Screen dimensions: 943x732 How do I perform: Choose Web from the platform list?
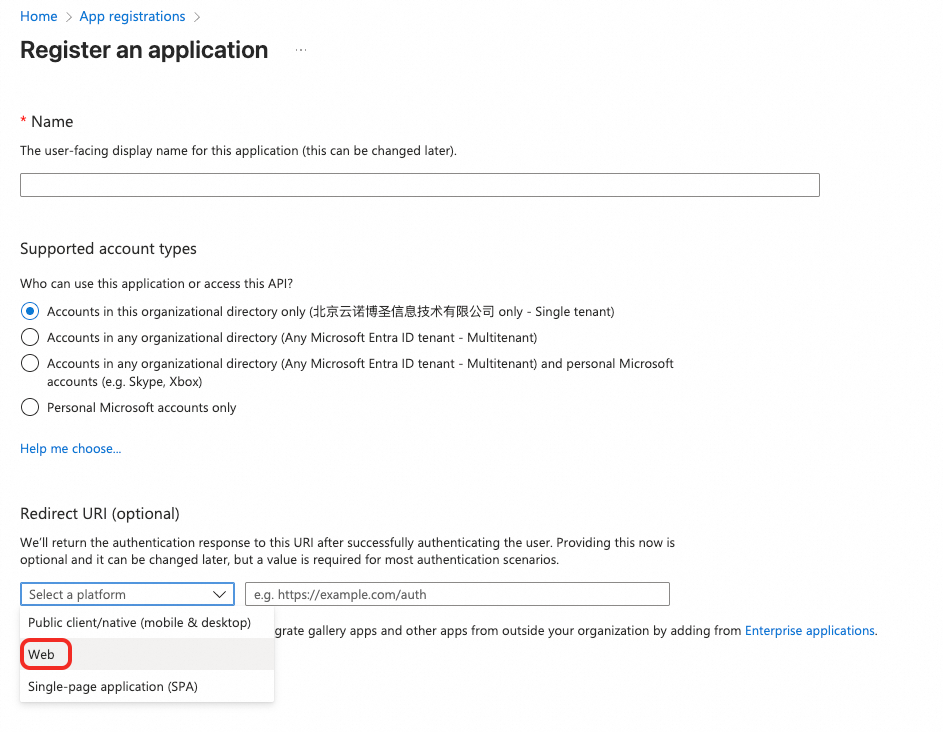[147, 654]
